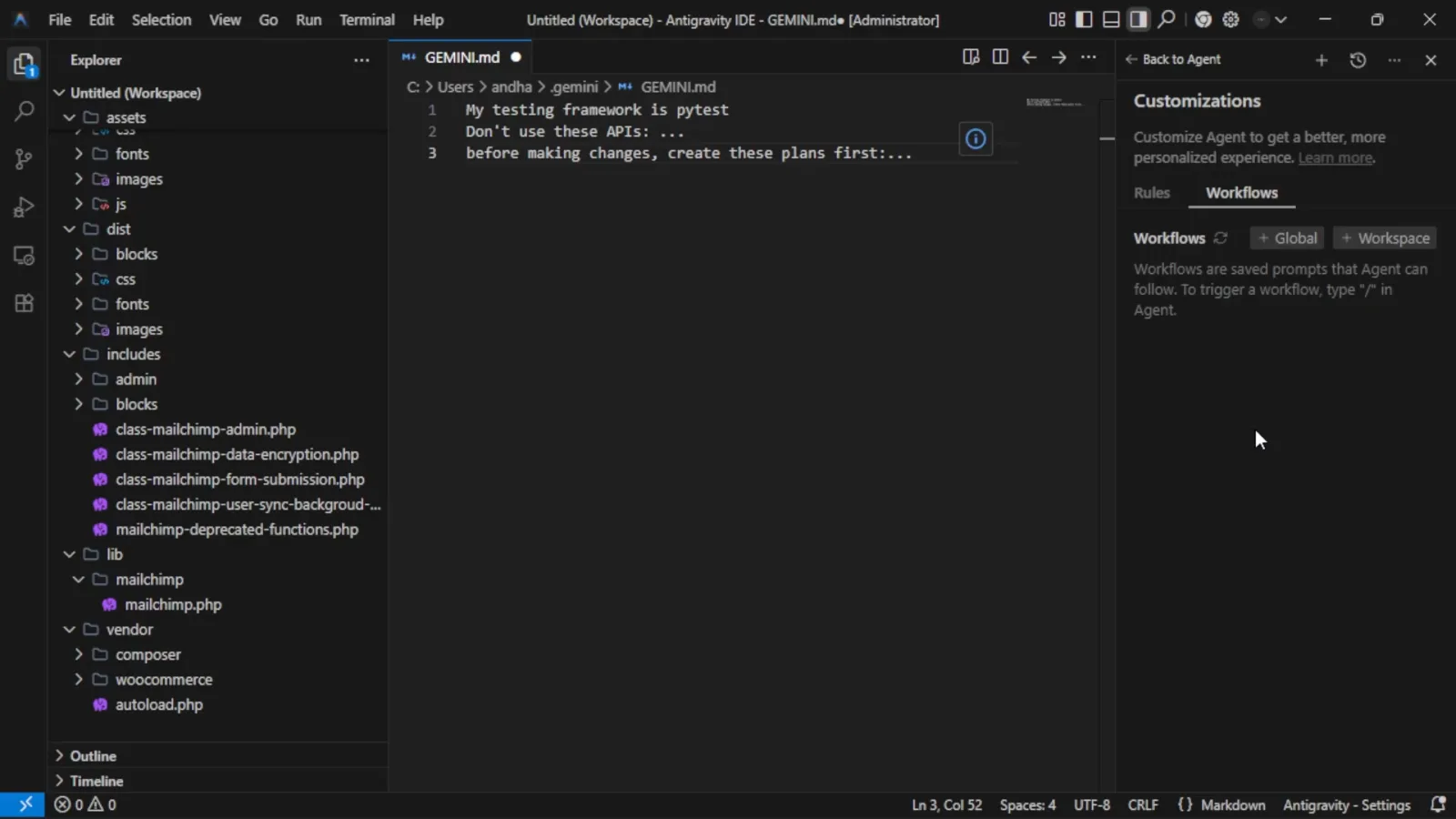Screen dimensions: 1456x819
Task: Open editor more actions ellipsis
Action: [1088, 57]
